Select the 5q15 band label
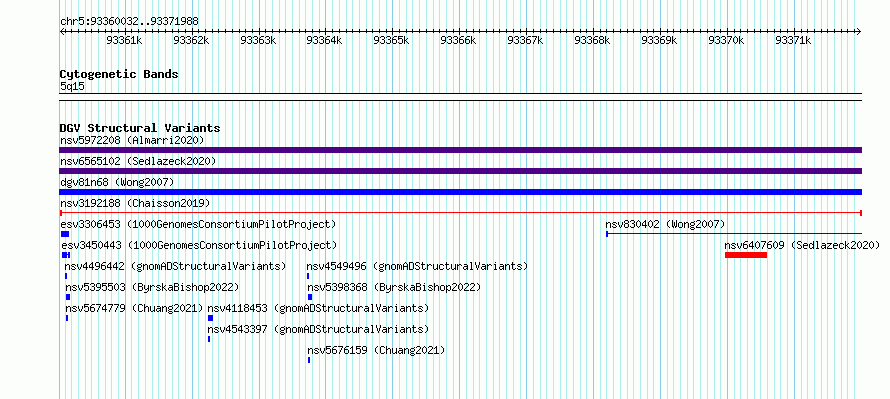890x399 pixels. tap(72, 86)
